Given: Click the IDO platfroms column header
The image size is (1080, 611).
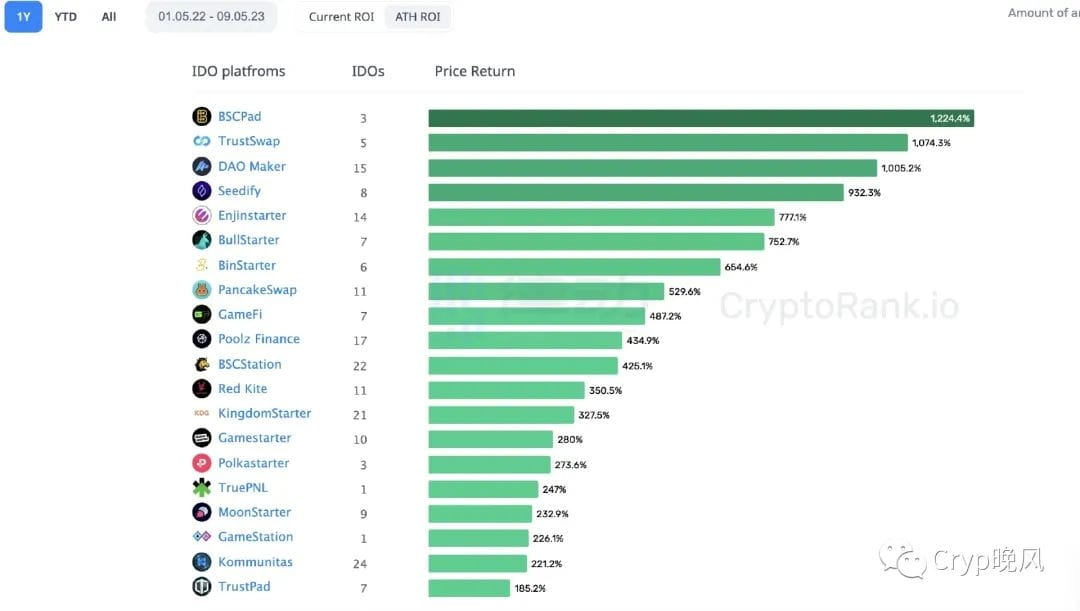Looking at the screenshot, I should [x=238, y=71].
